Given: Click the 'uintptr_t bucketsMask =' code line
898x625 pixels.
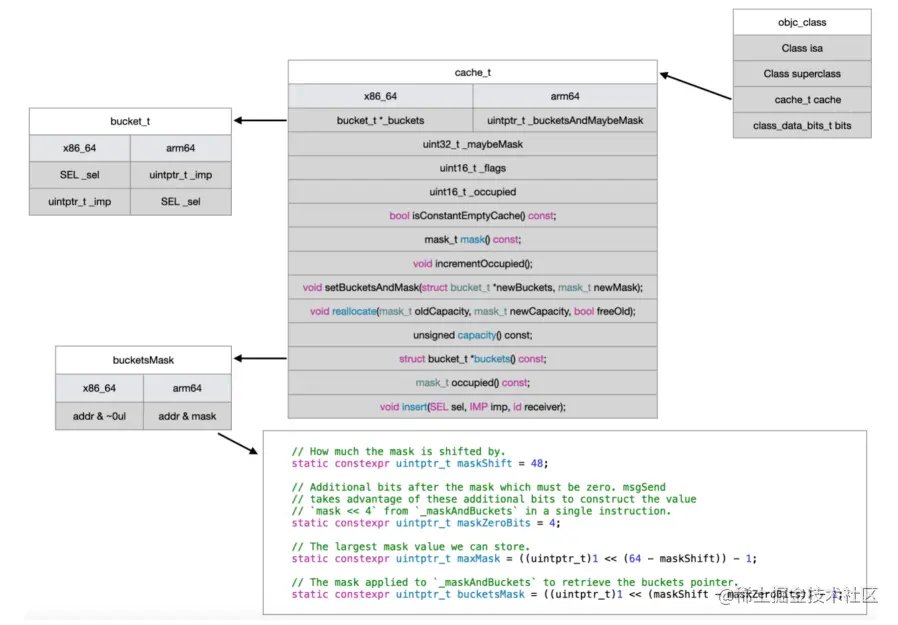Looking at the screenshot, I should (567, 595).
